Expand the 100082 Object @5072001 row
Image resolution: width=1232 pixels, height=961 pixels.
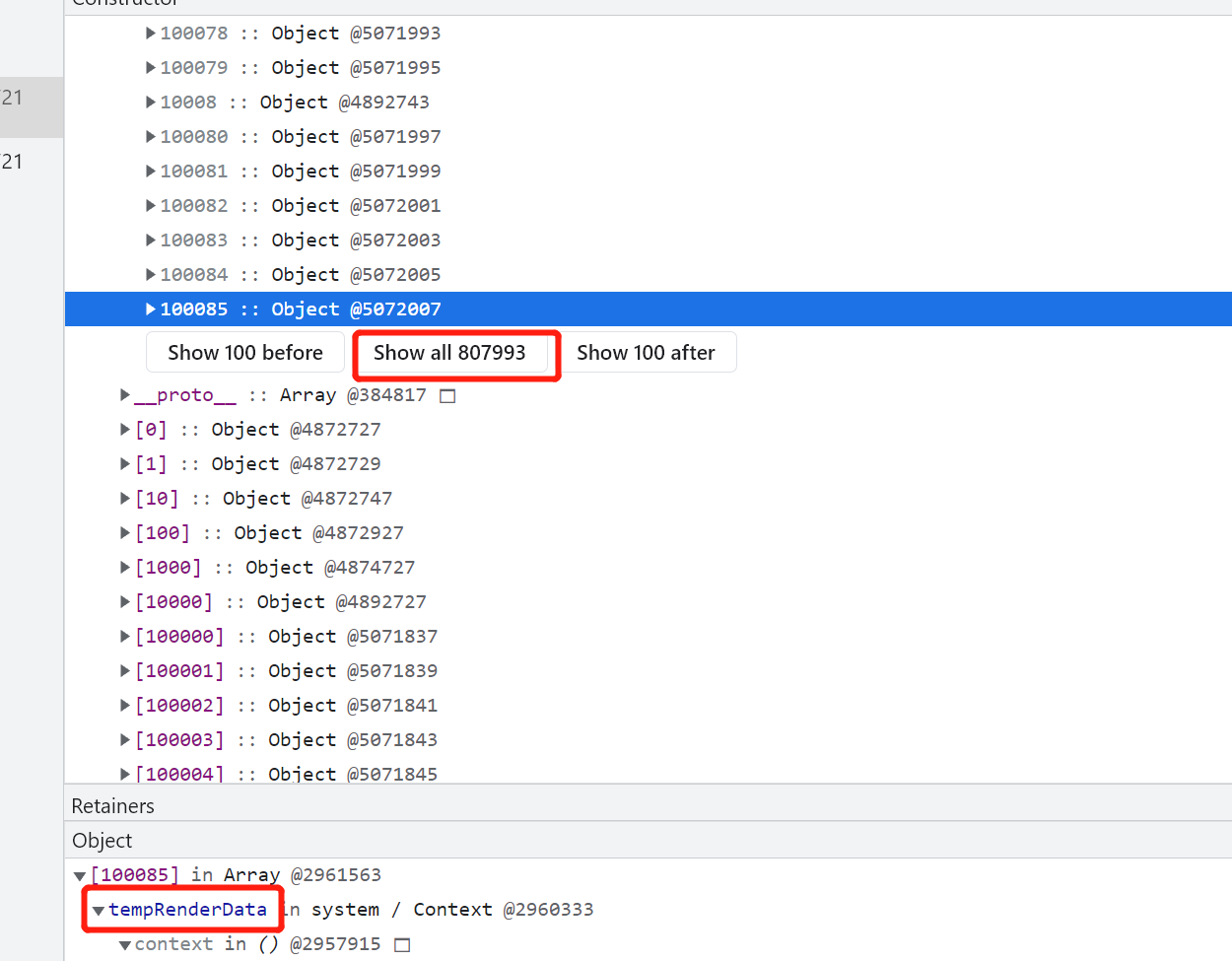click(x=151, y=206)
